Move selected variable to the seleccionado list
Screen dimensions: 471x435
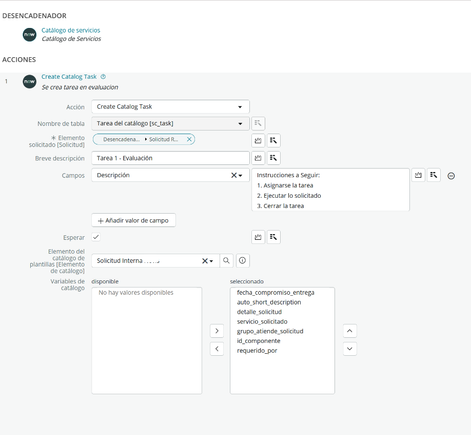click(217, 331)
